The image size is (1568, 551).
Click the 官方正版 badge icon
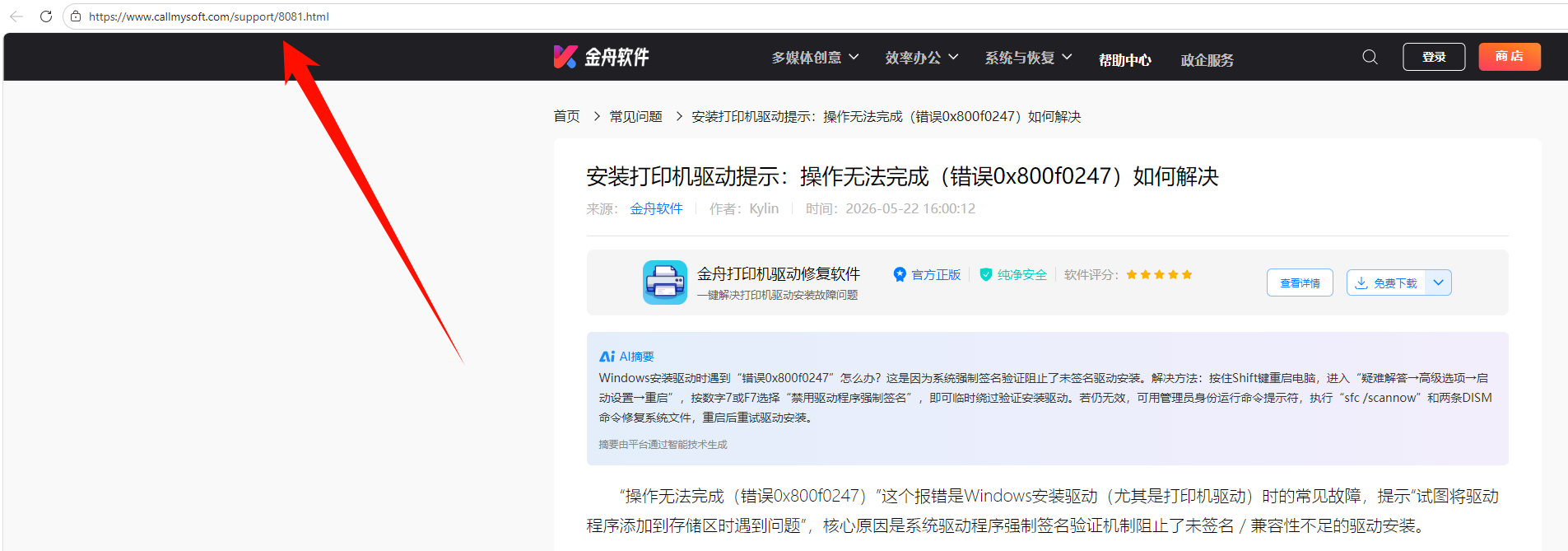point(900,274)
